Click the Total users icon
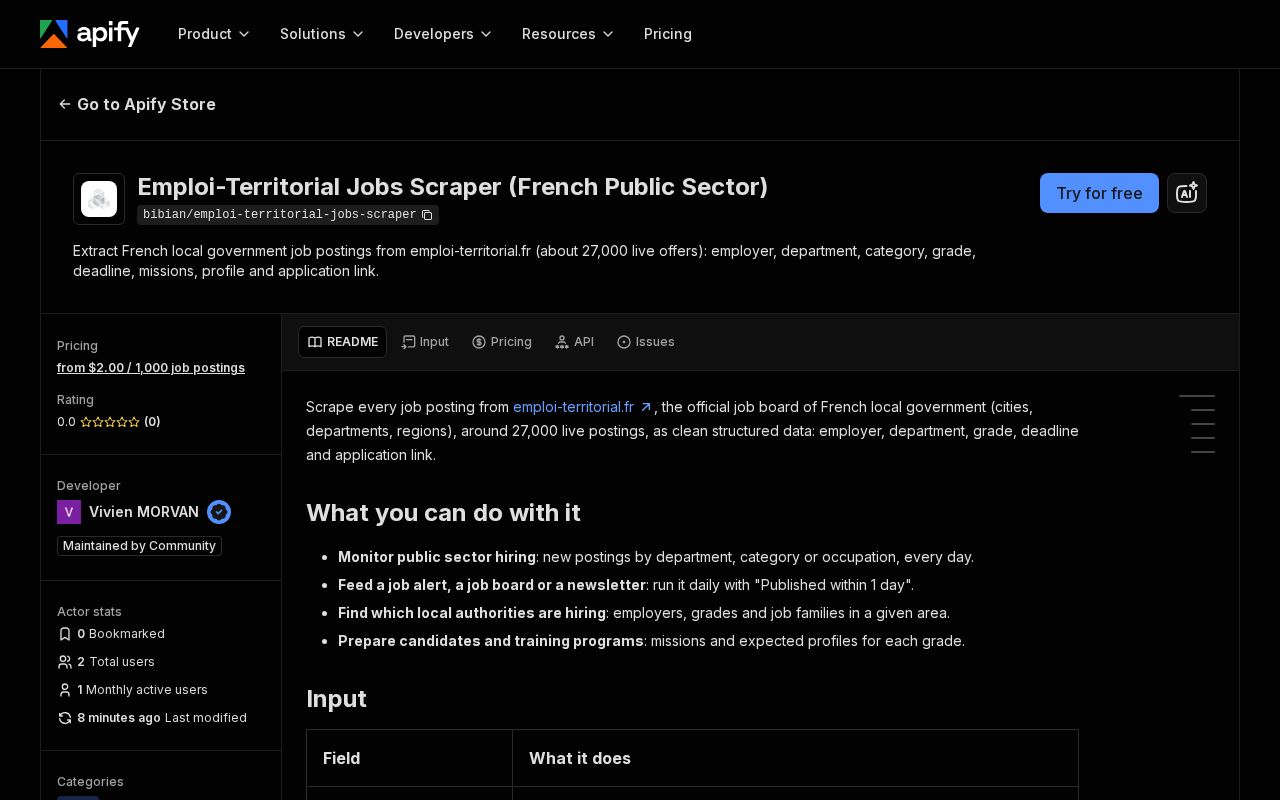This screenshot has width=1280, height=800. coord(65,662)
